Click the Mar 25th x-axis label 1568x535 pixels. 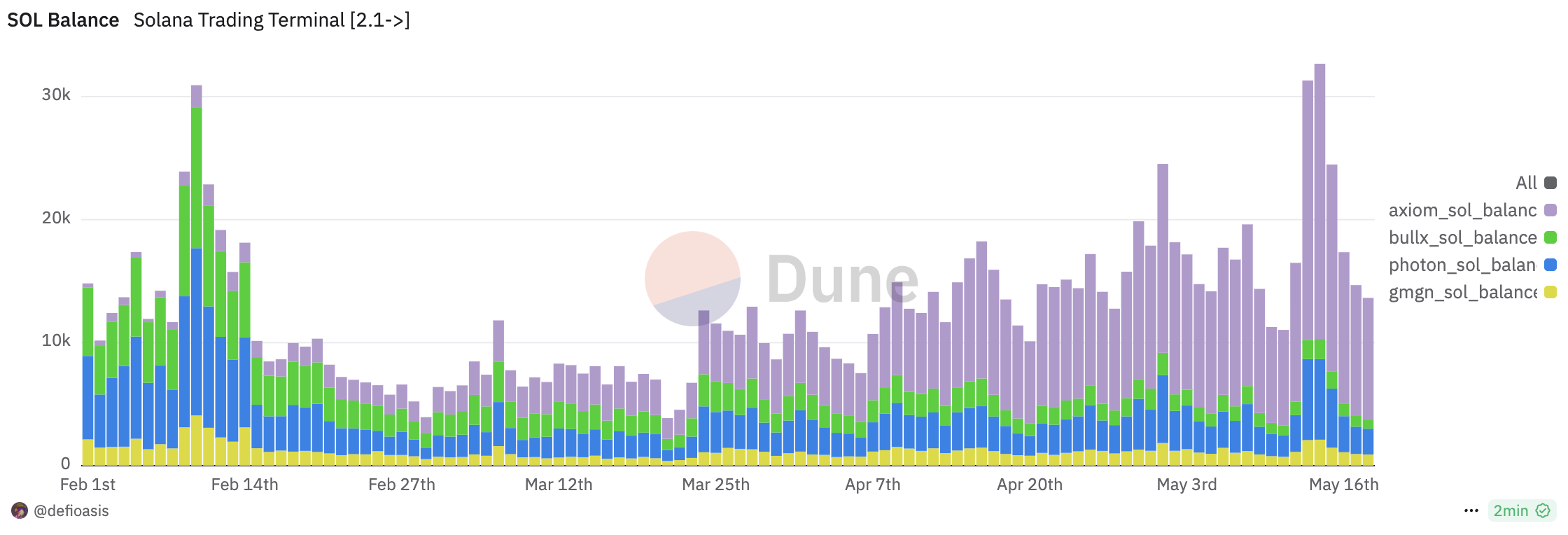[715, 484]
